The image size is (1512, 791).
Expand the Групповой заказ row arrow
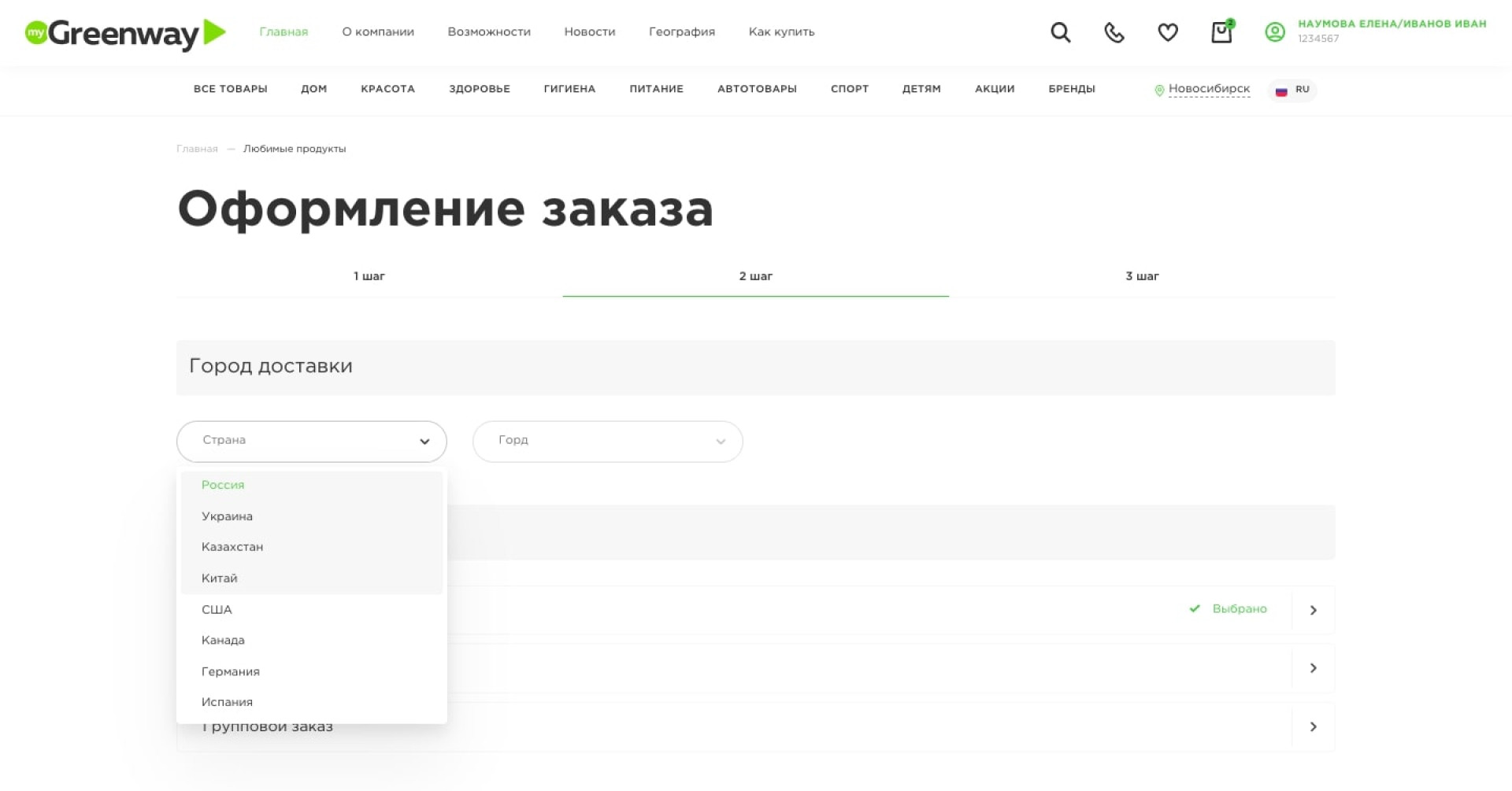tap(1313, 726)
